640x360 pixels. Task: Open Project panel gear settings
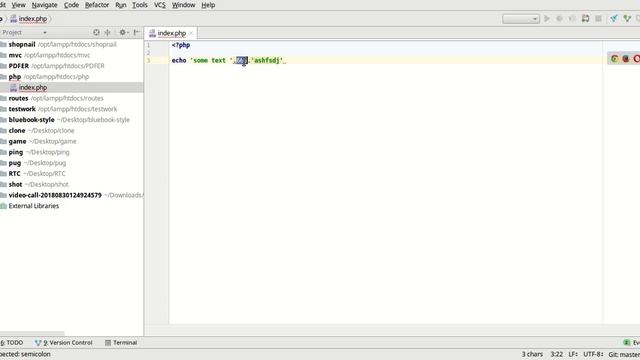pyautogui.click(x=123, y=32)
